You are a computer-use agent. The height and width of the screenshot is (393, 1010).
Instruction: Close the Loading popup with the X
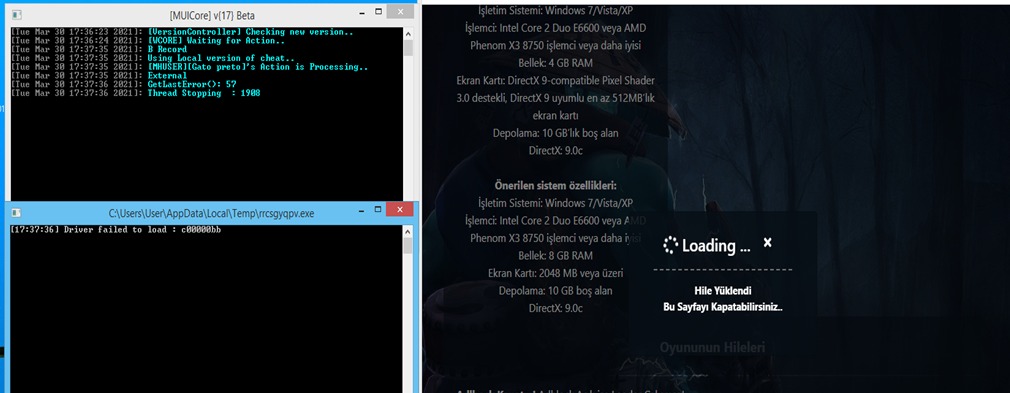pyautogui.click(x=767, y=242)
